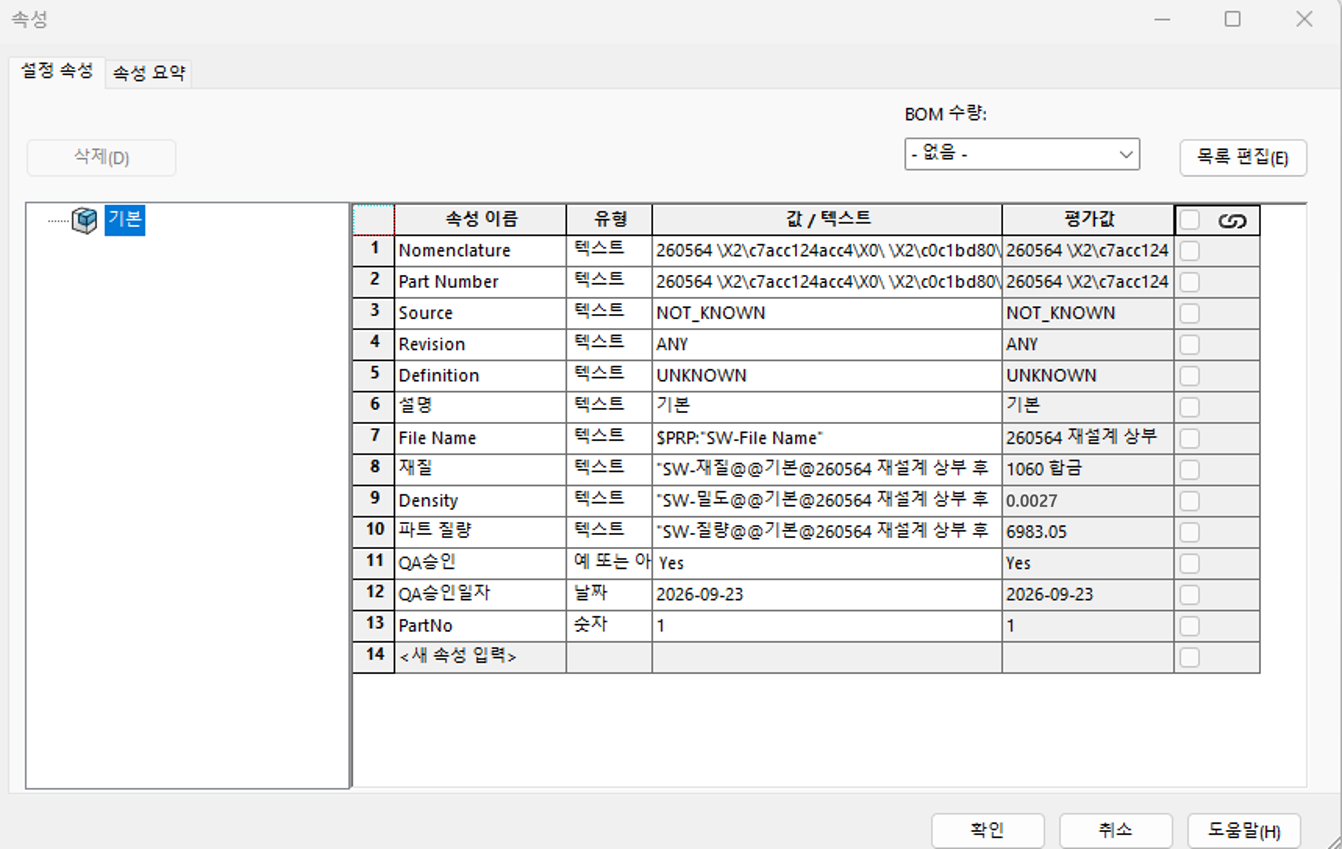Select the Density property name cell

[480, 501]
